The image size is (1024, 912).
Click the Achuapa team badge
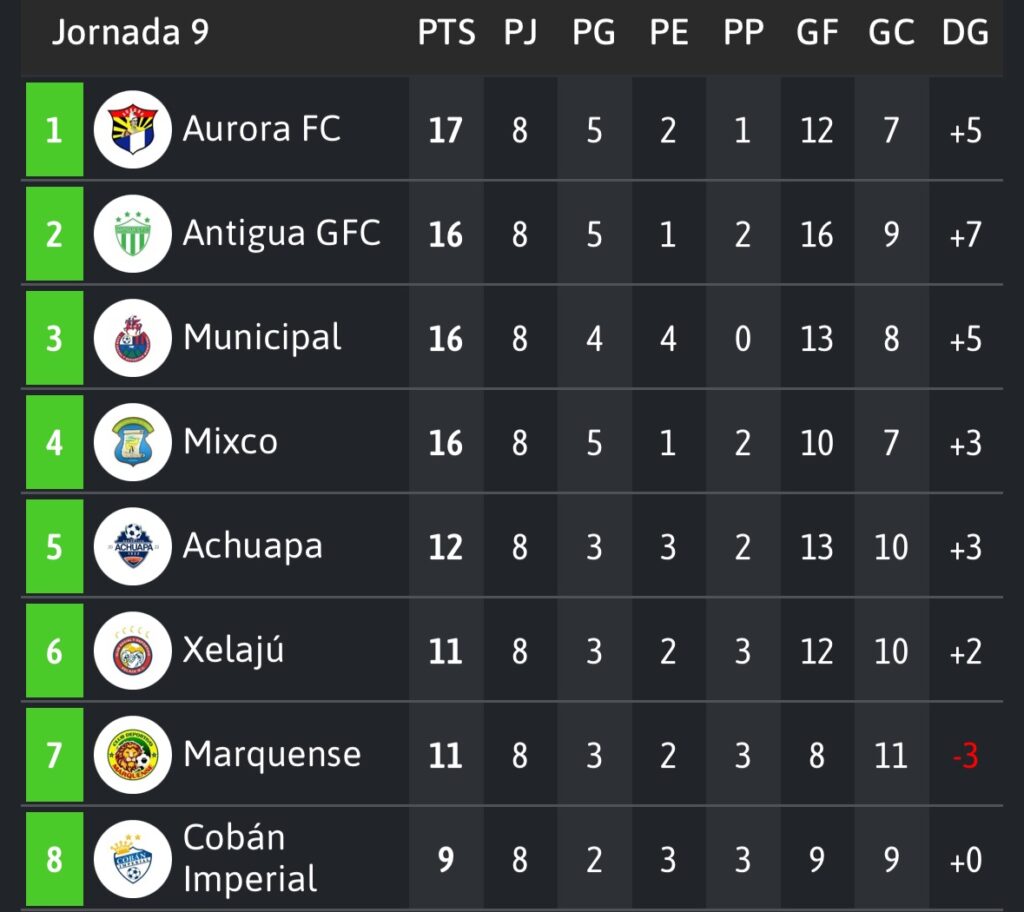132,546
